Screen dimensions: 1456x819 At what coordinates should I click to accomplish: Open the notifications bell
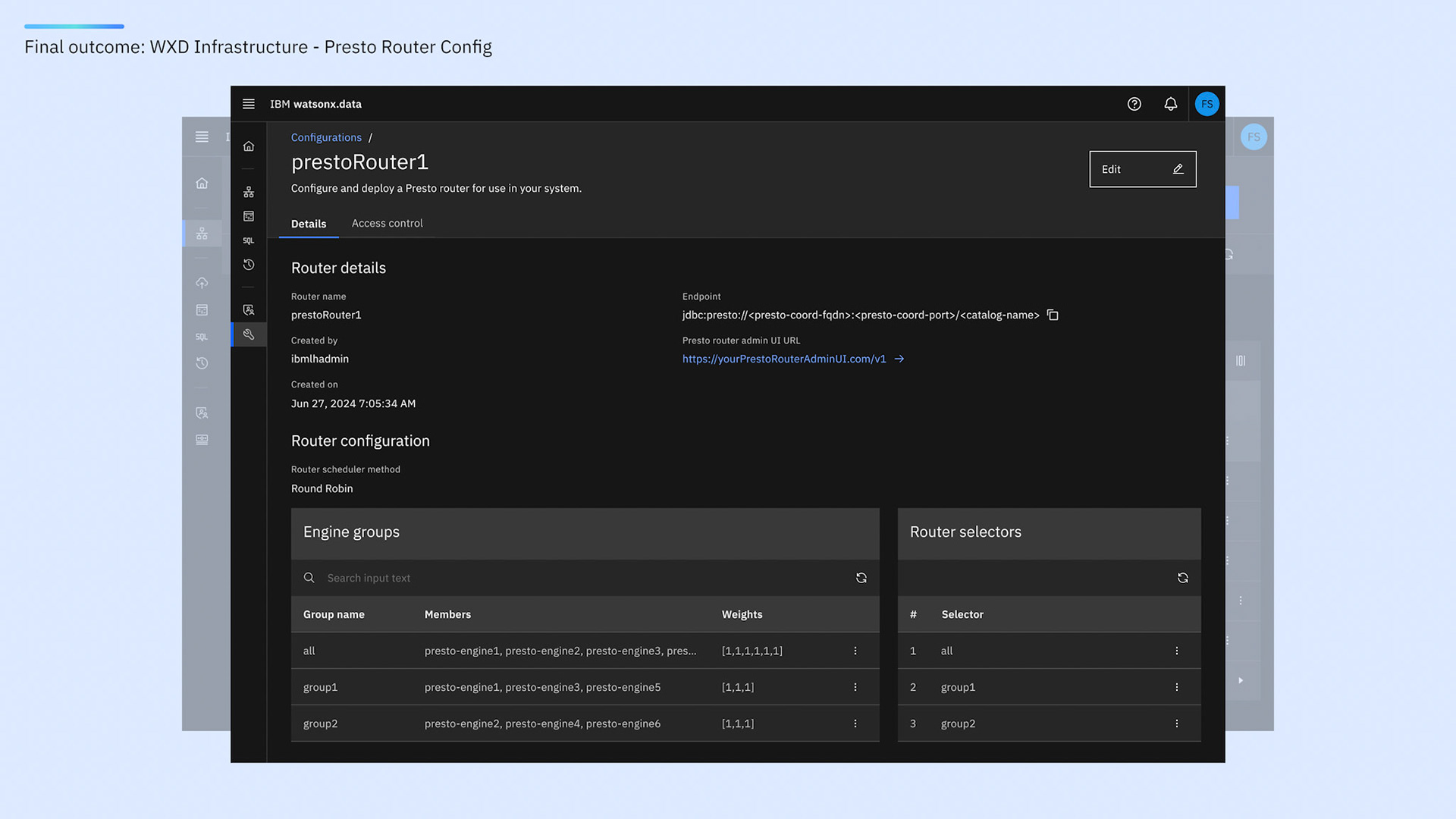coord(1171,104)
